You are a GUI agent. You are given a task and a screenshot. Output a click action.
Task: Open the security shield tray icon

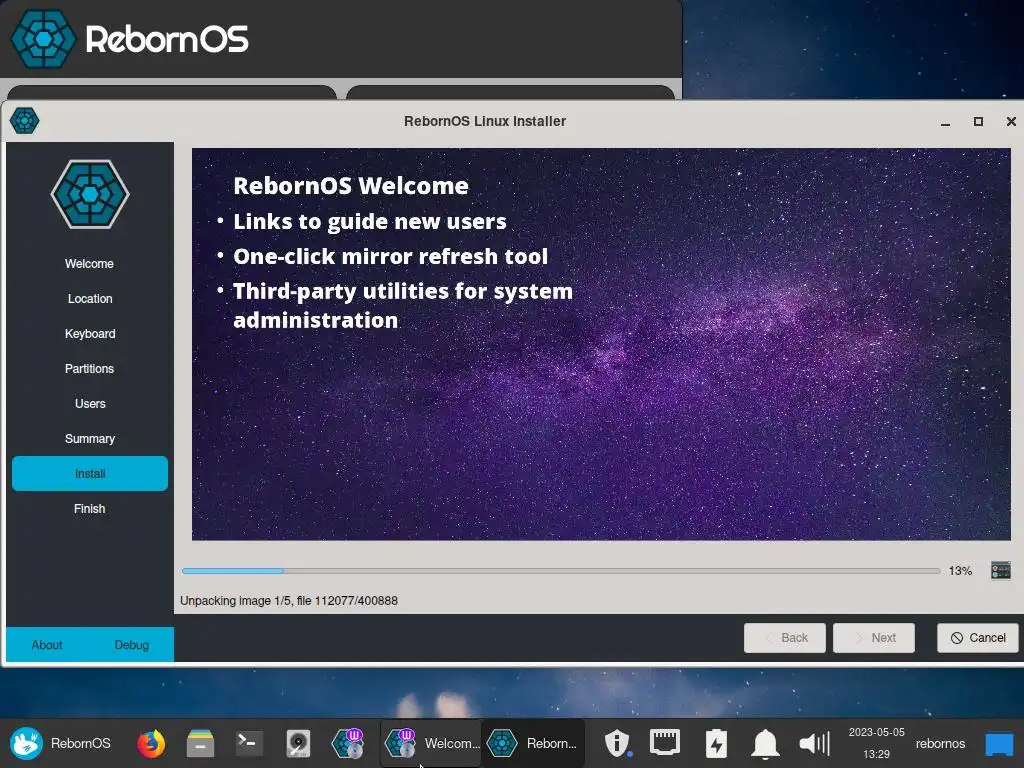[616, 743]
